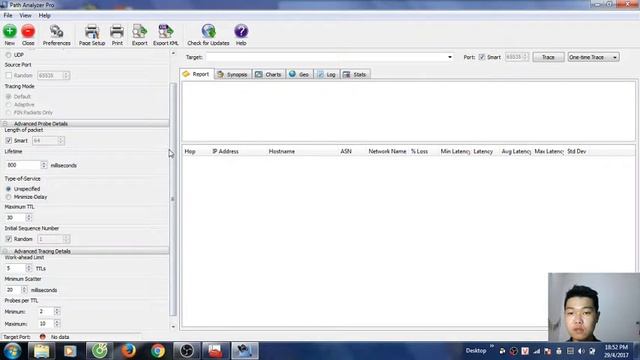
Task: Select Minimize Delay type of service
Action: (9, 197)
